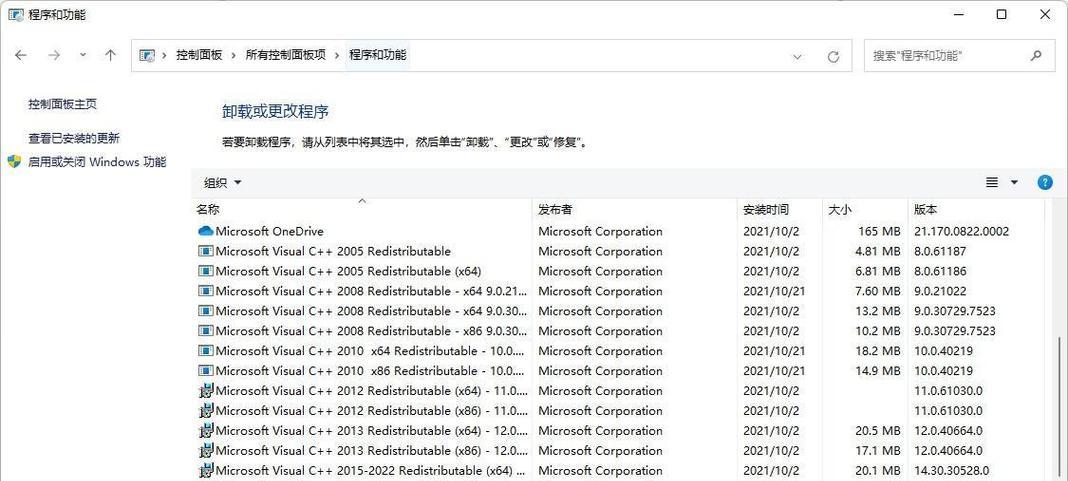Click icon of Visual C++ 2015-2022 Redistributable
This screenshot has height=481, width=1068.
coord(206,471)
